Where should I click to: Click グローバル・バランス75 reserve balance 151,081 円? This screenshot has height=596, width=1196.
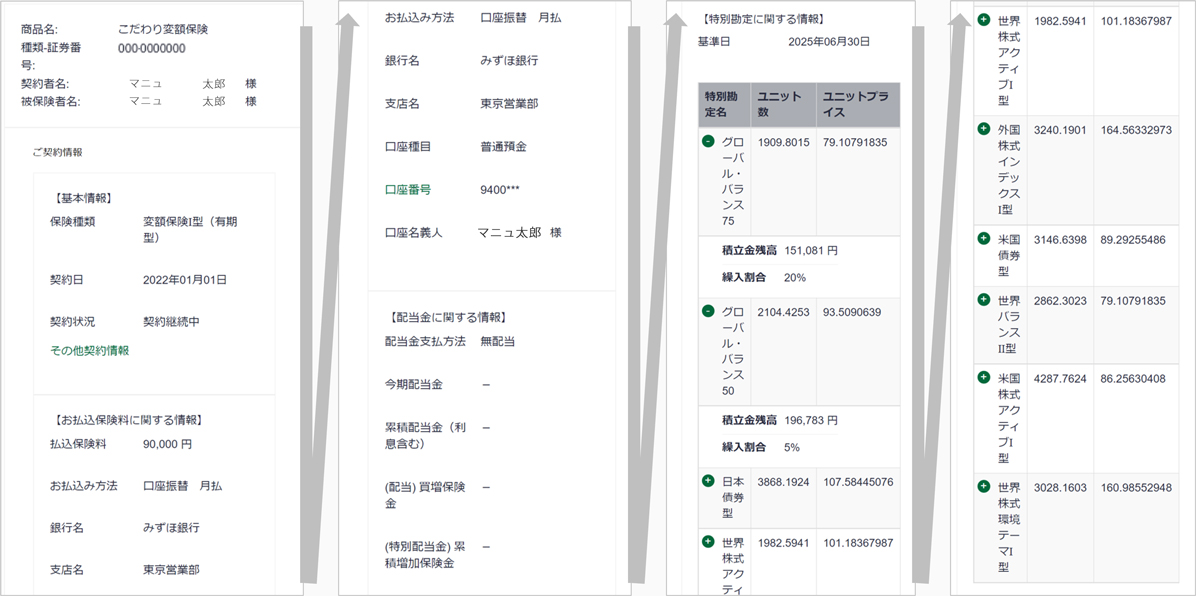pyautogui.click(x=812, y=250)
